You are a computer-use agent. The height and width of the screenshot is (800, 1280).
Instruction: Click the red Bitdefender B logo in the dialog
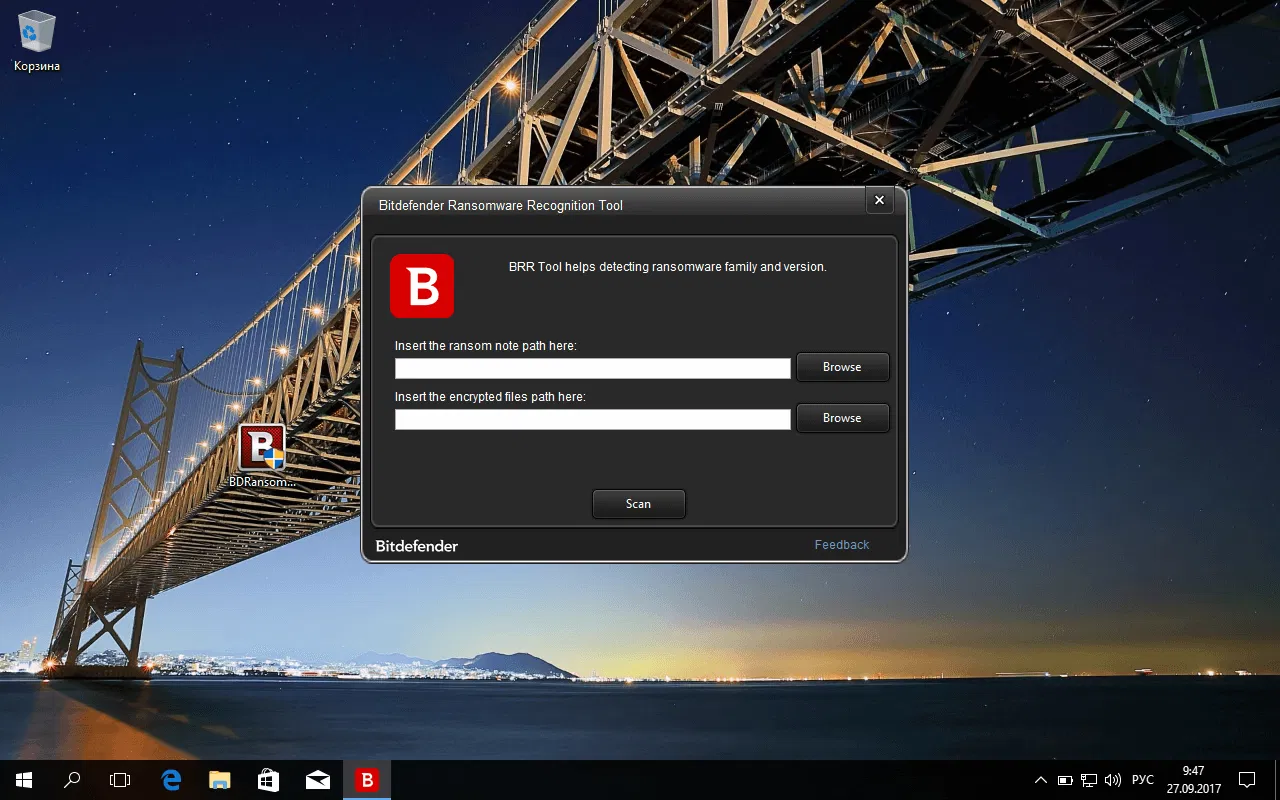(x=422, y=286)
